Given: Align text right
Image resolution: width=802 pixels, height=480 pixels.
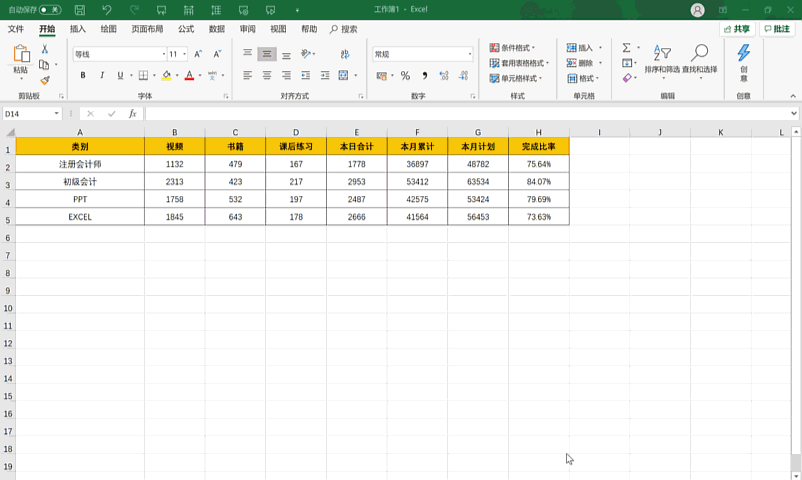Looking at the screenshot, I should click(286, 75).
